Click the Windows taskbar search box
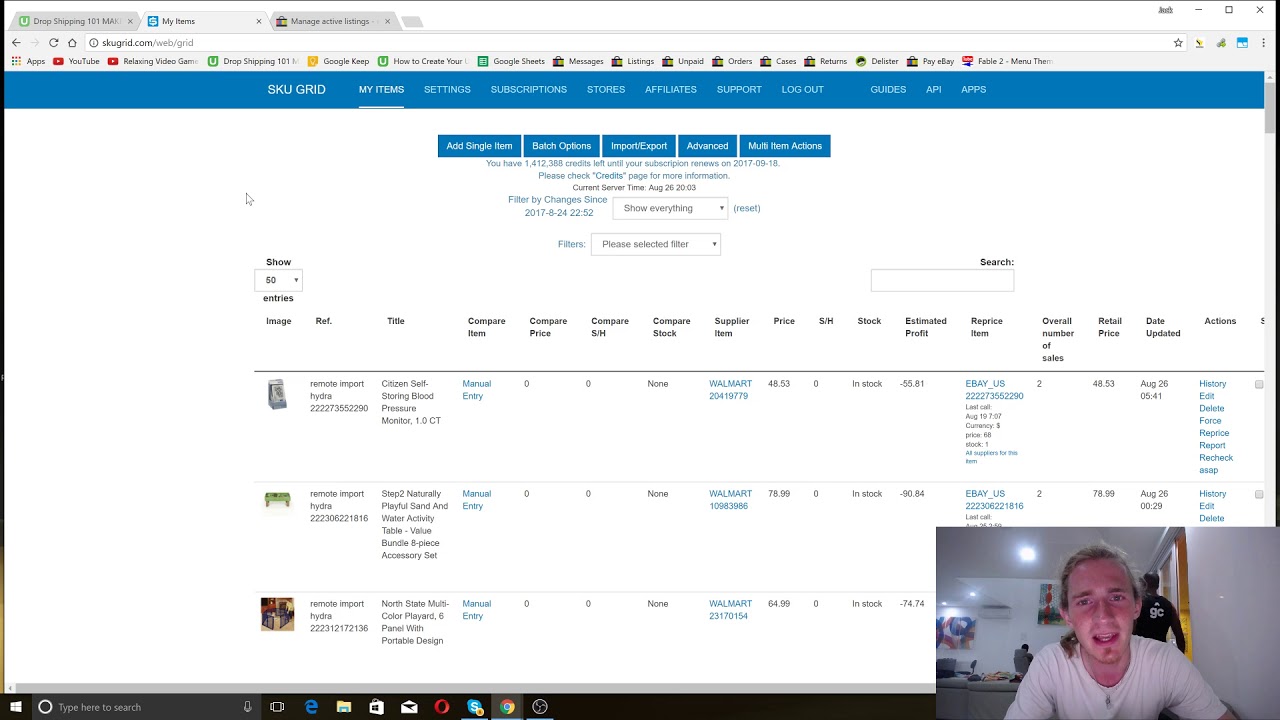 pyautogui.click(x=146, y=707)
